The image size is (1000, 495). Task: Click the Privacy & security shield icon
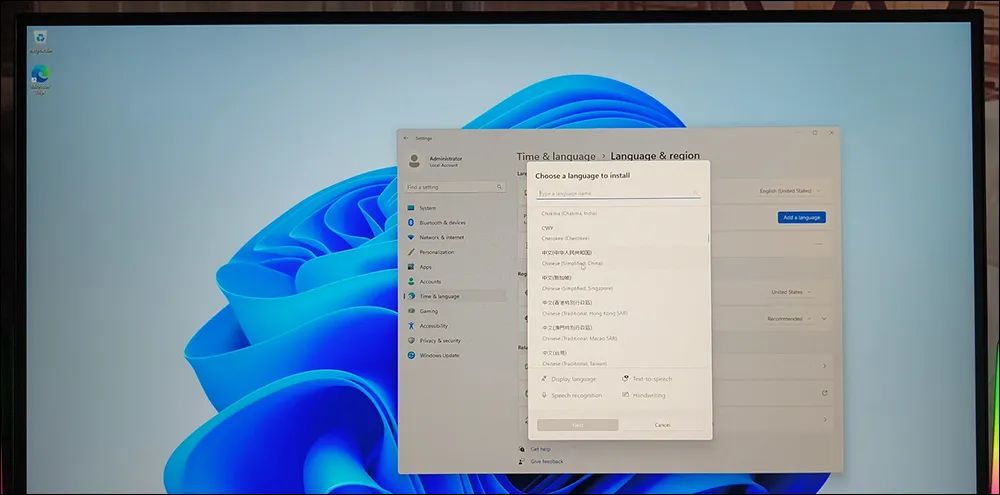(x=411, y=340)
